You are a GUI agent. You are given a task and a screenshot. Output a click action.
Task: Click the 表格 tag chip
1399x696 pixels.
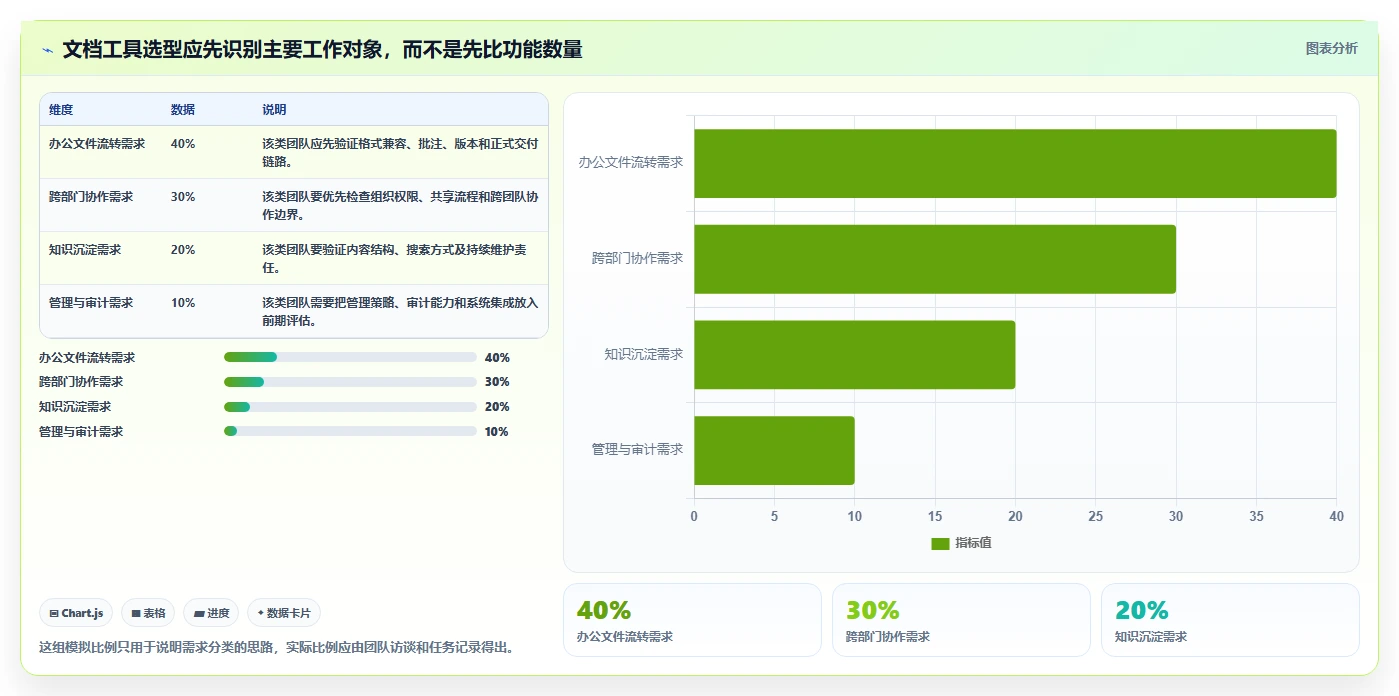pos(148,613)
